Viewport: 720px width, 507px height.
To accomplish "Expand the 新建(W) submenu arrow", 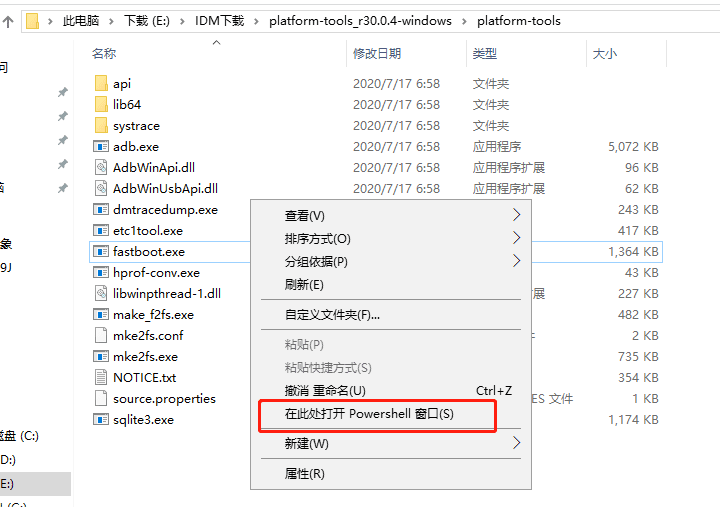I will (516, 443).
